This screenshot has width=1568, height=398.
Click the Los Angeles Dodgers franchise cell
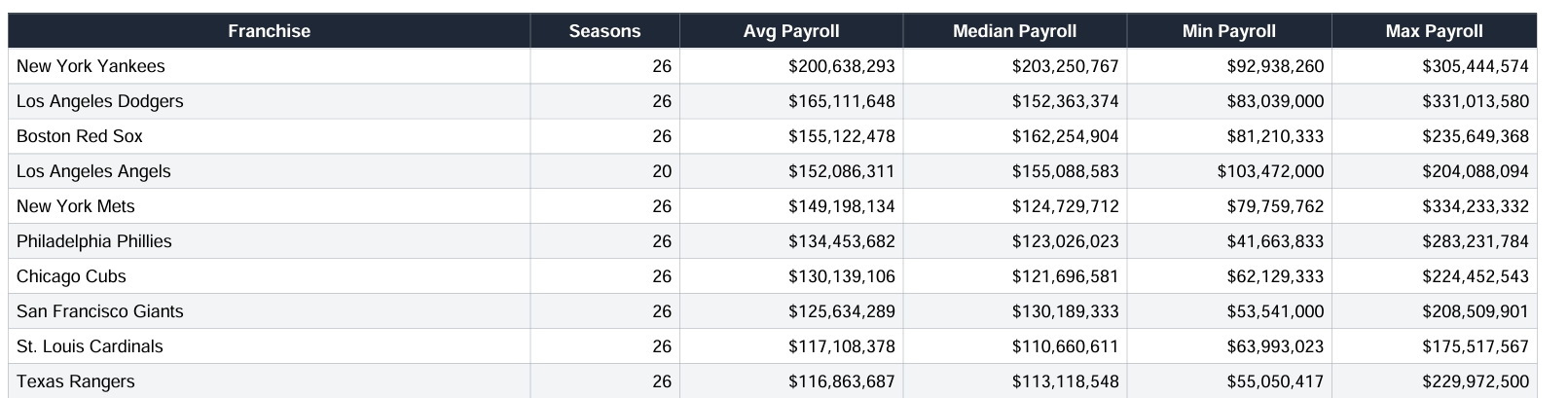point(99,101)
